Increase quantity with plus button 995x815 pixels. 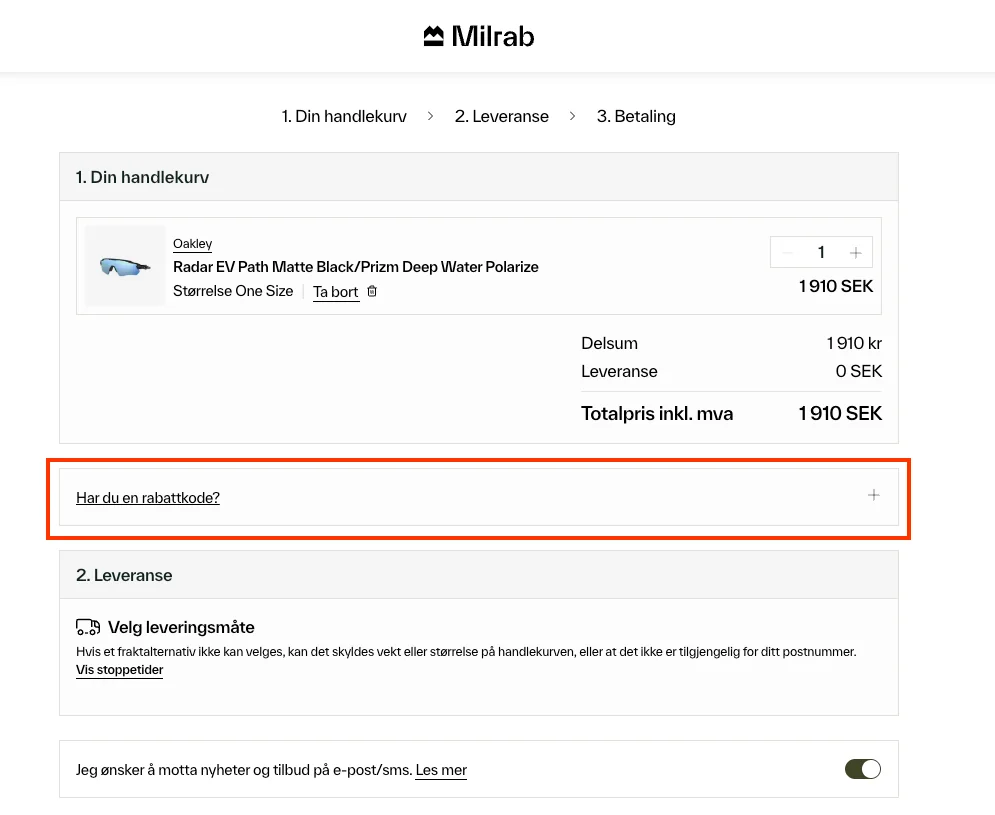[x=855, y=253]
